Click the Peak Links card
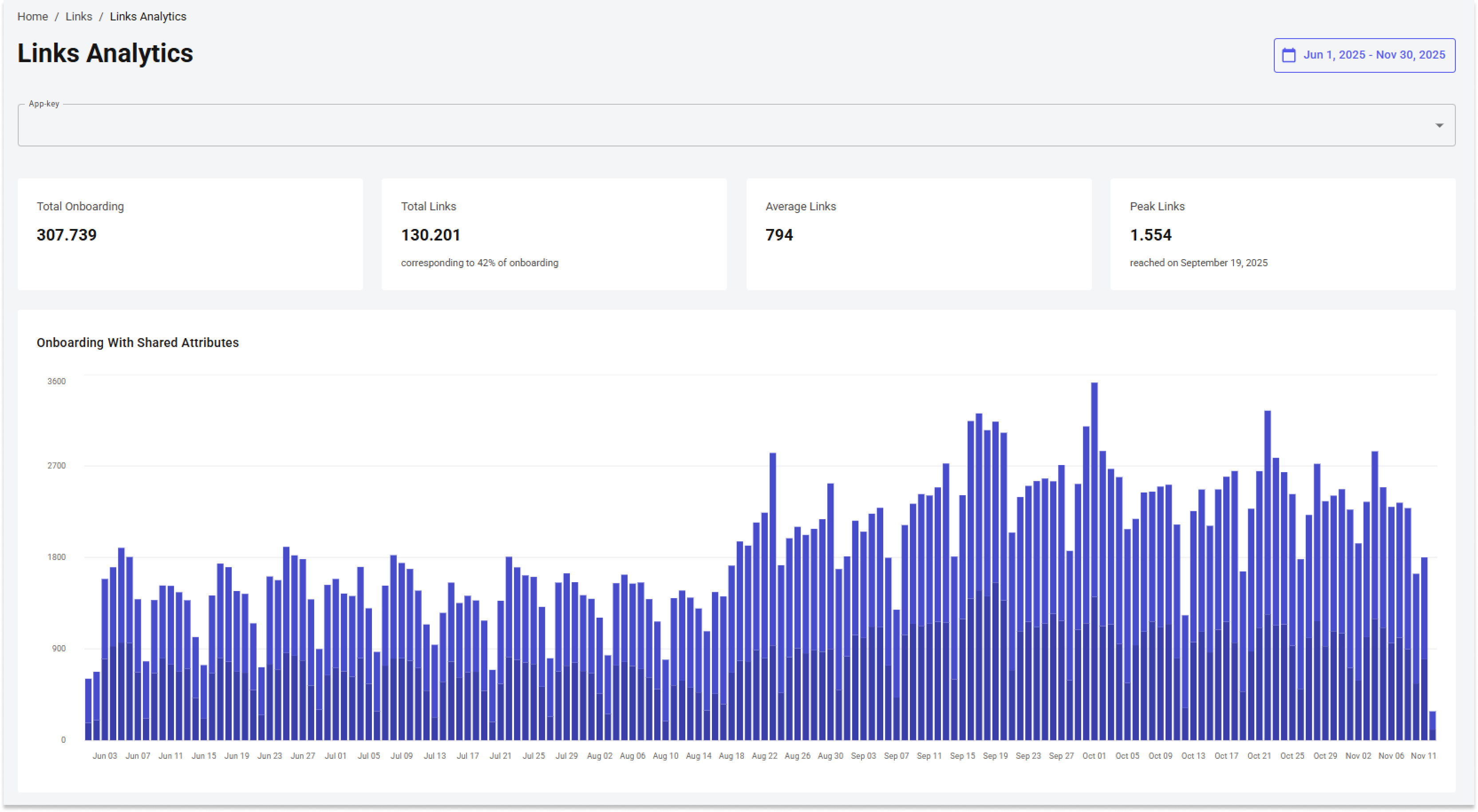1478x812 pixels. pos(1282,234)
